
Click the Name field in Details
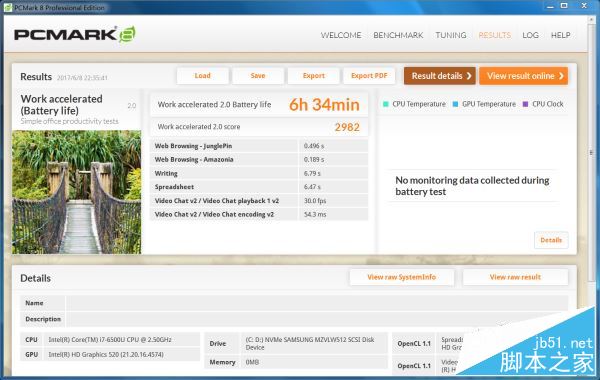(317, 303)
